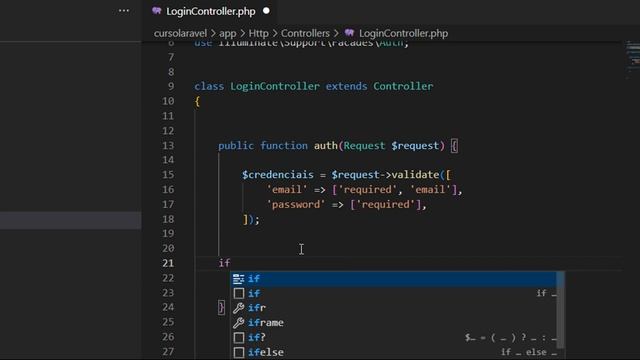Image resolution: width=640 pixels, height=360 pixels.
Task: Expand chevron after app breadcrumb
Action: coord(242,33)
